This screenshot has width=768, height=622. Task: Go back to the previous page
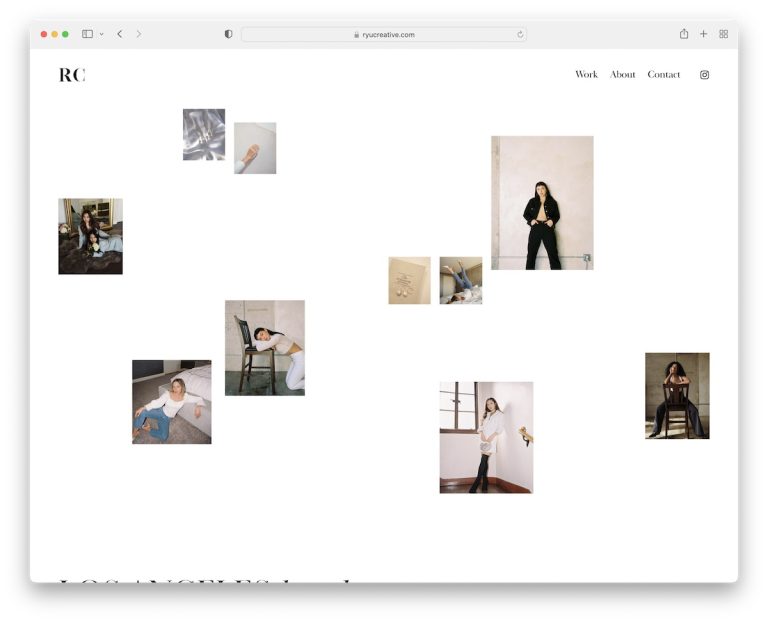(120, 34)
